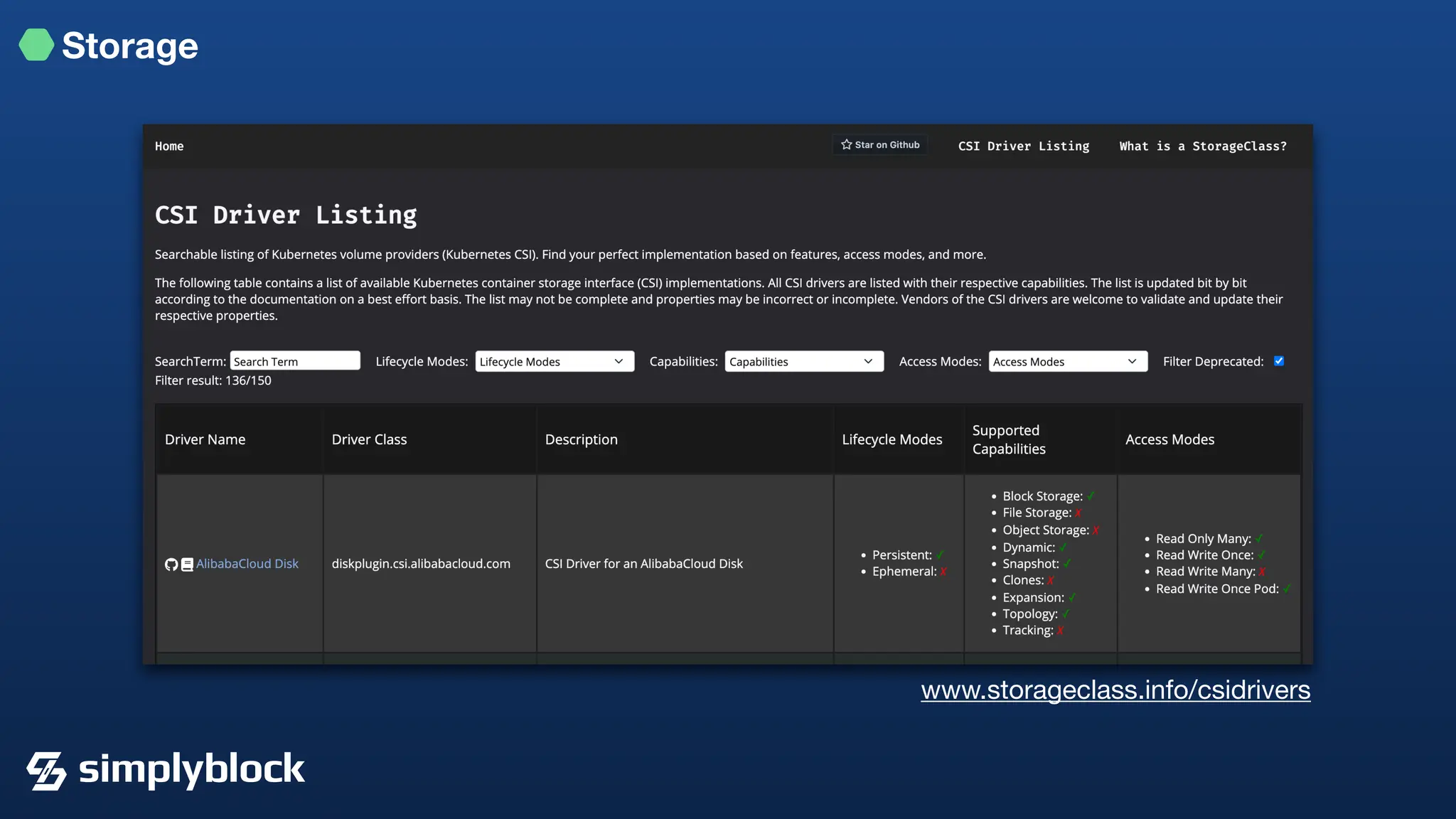Click the green checkmark next to Block Storage
The width and height of the screenshot is (1456, 819).
point(1091,496)
